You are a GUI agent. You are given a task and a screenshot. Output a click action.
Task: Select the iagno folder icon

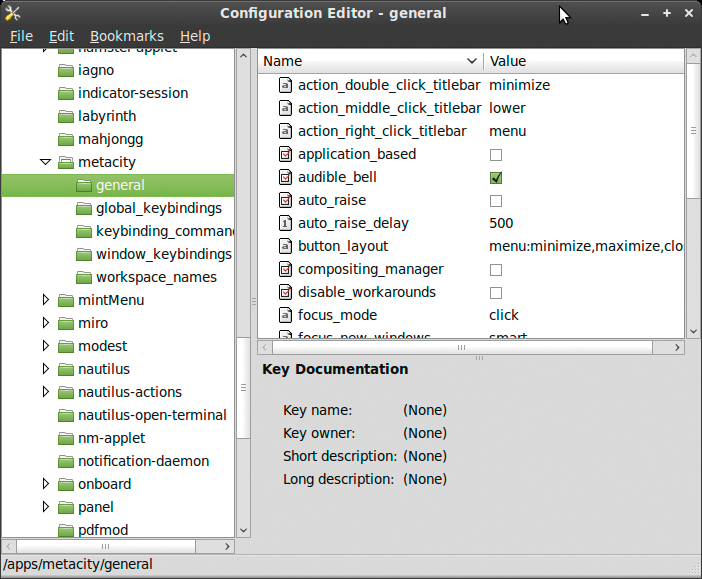point(66,71)
